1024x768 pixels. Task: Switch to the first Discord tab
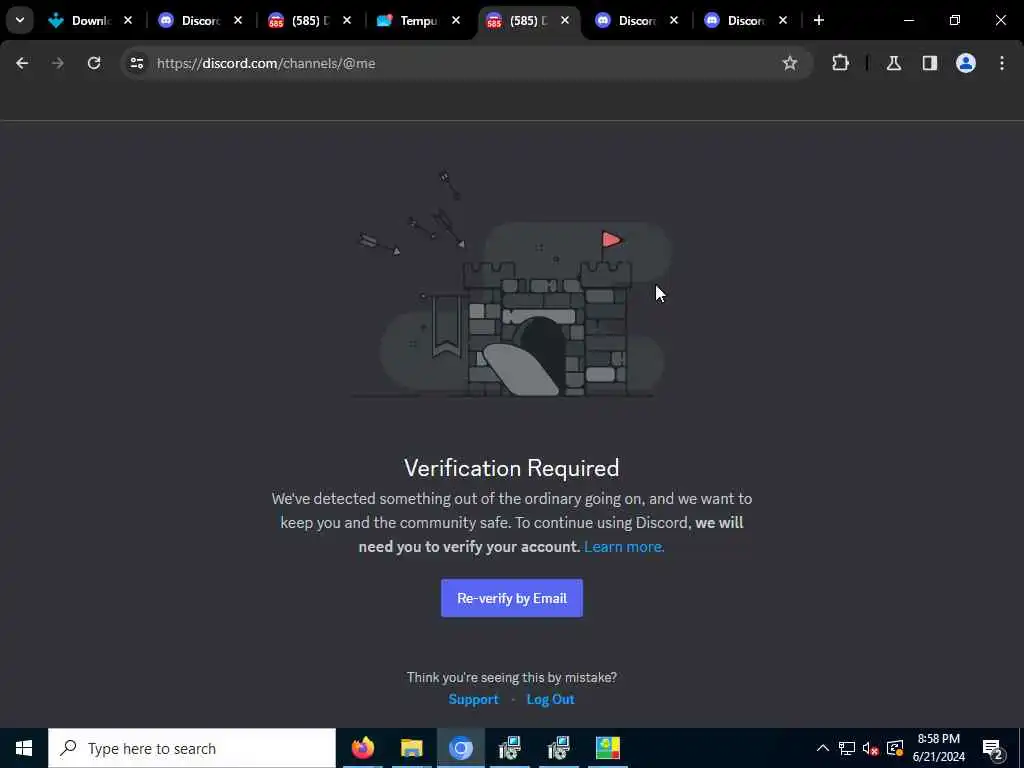(x=191, y=21)
